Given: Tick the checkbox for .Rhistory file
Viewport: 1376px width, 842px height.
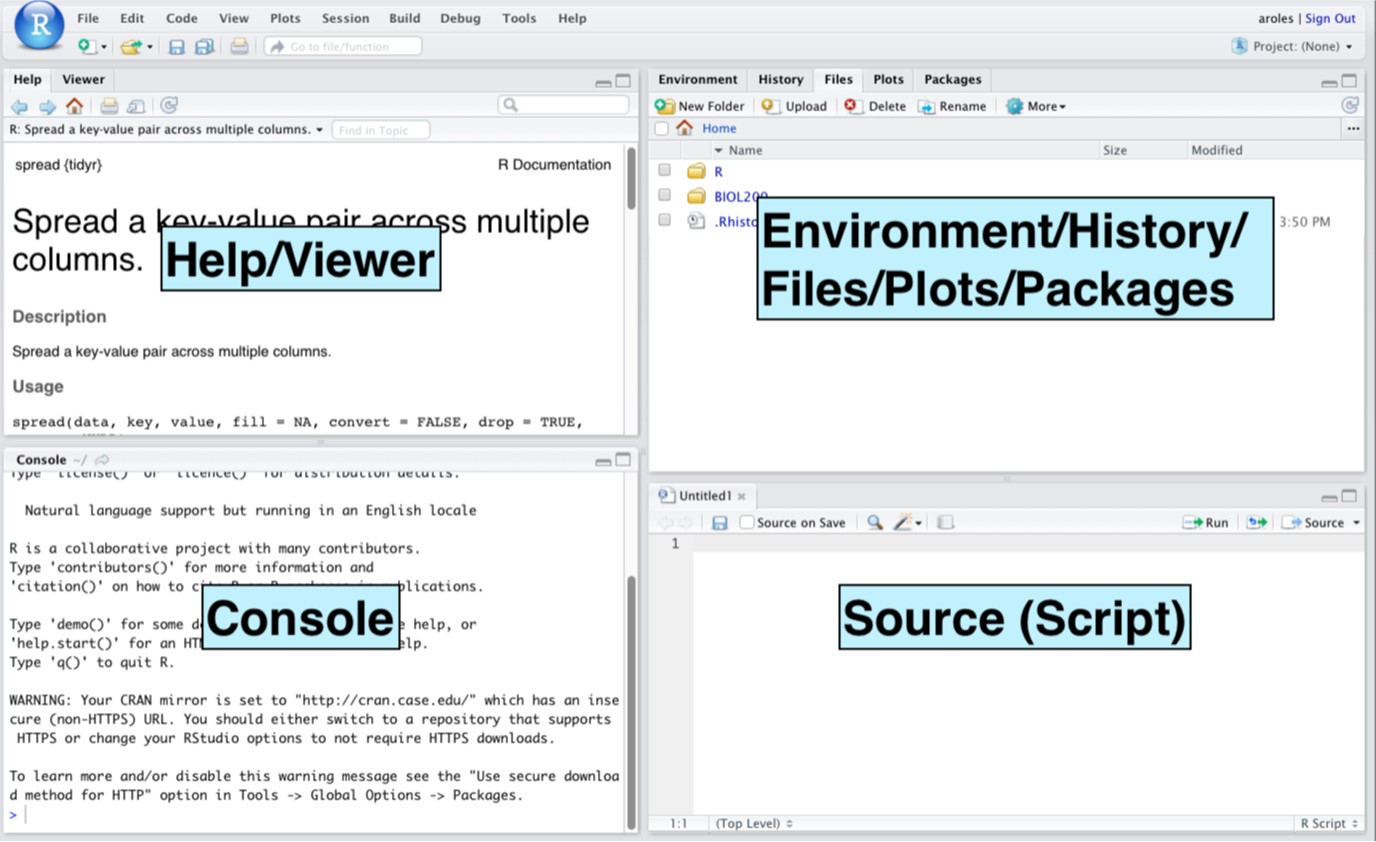Looking at the screenshot, I should click(664, 220).
